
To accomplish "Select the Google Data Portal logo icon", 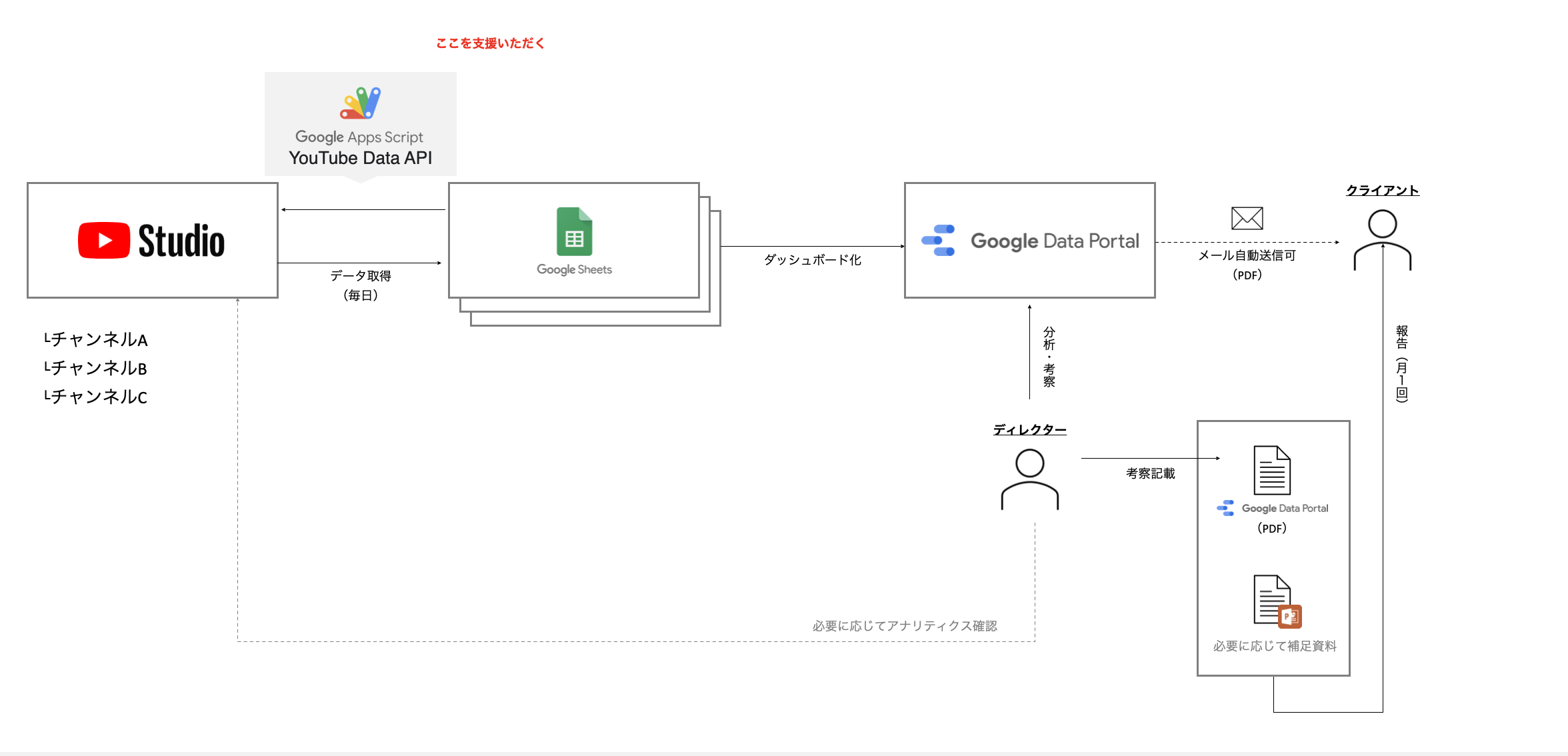I will click(938, 241).
